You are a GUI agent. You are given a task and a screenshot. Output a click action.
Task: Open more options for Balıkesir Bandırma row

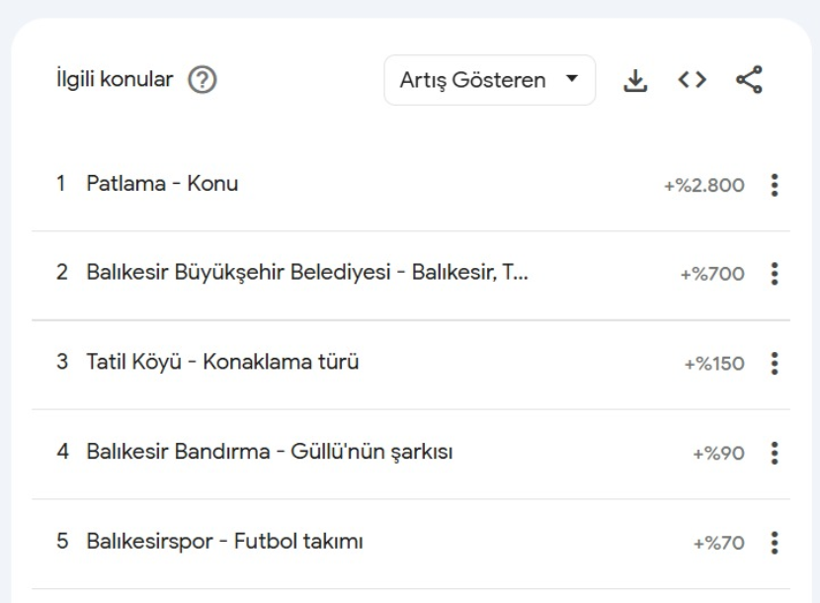click(x=774, y=453)
